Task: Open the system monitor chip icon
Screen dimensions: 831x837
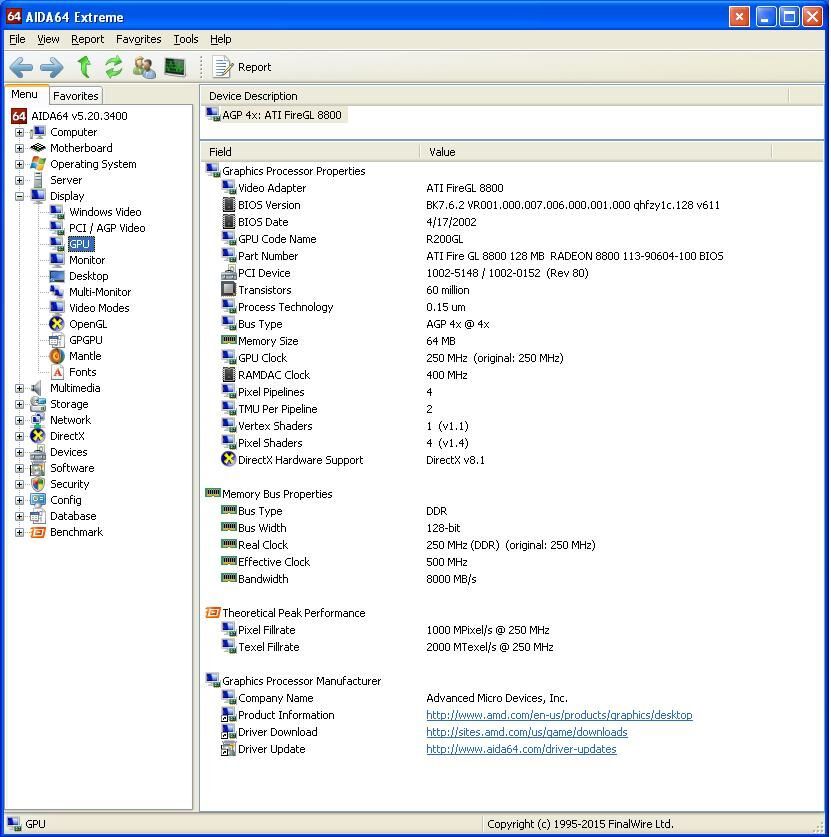Action: pos(175,67)
